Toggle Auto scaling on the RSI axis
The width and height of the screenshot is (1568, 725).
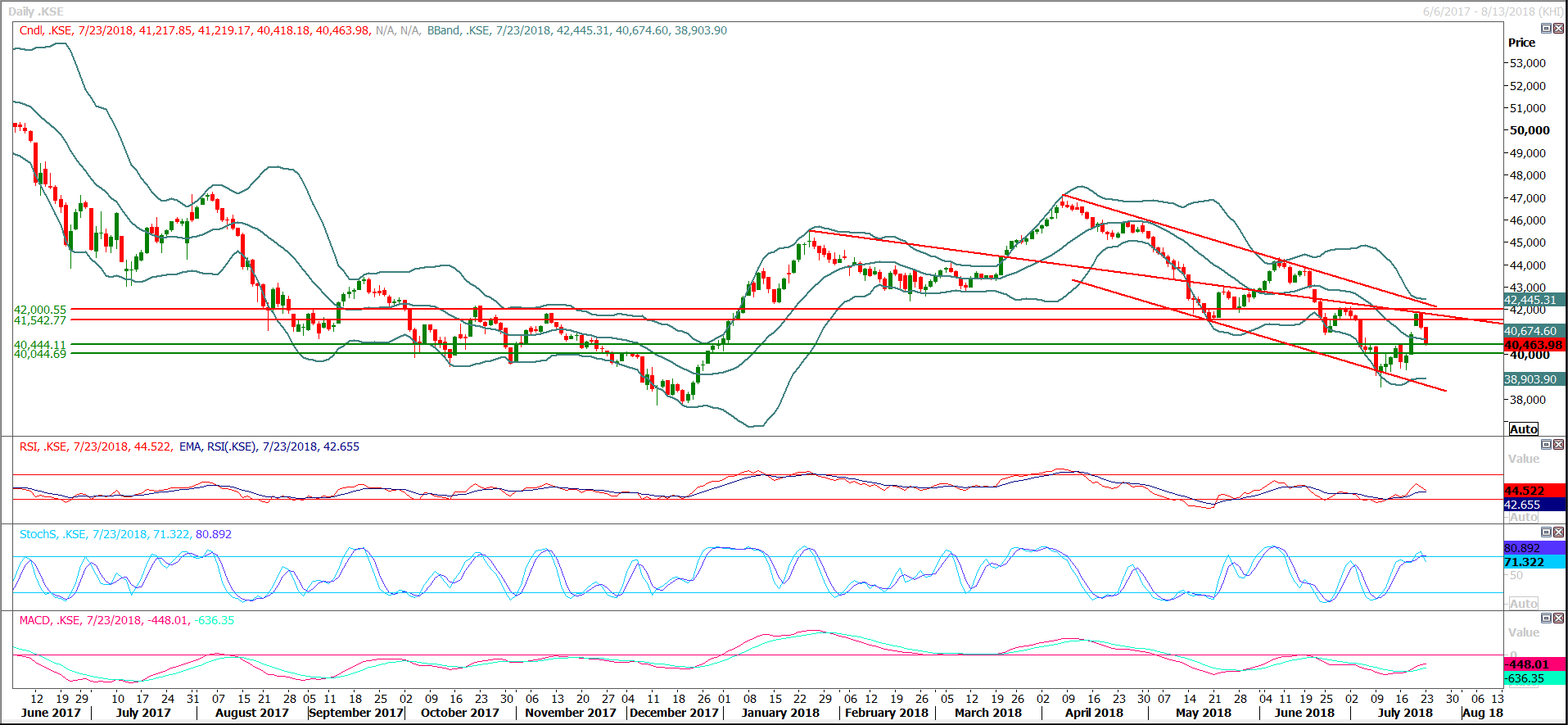coord(1523,517)
